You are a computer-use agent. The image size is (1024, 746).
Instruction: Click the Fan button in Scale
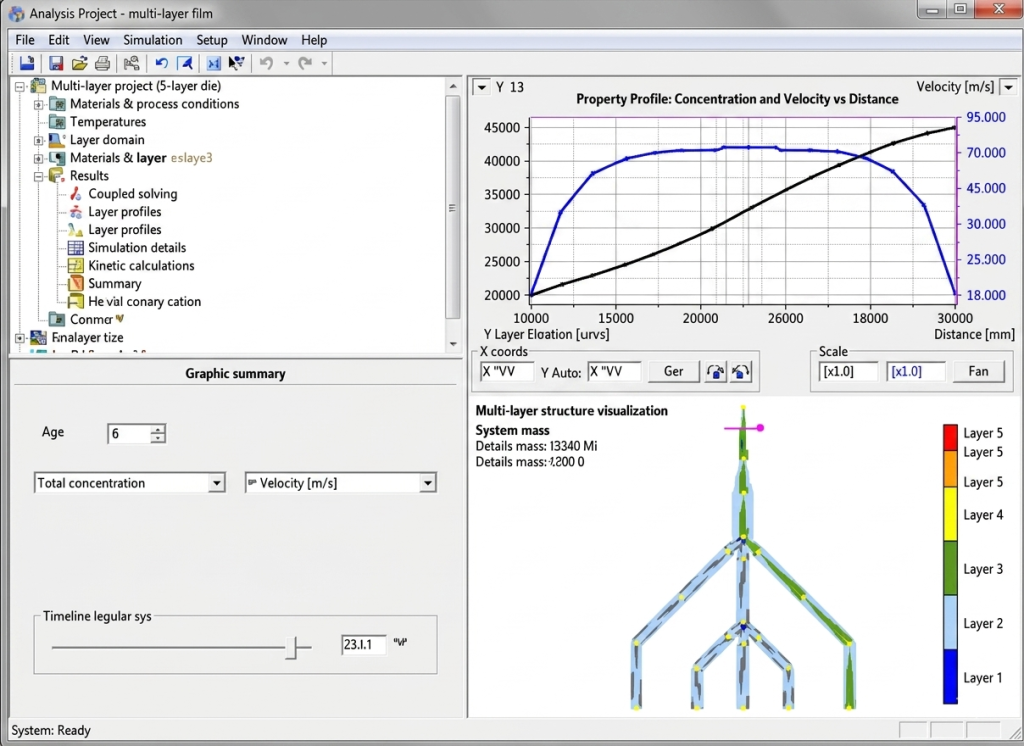tap(978, 372)
